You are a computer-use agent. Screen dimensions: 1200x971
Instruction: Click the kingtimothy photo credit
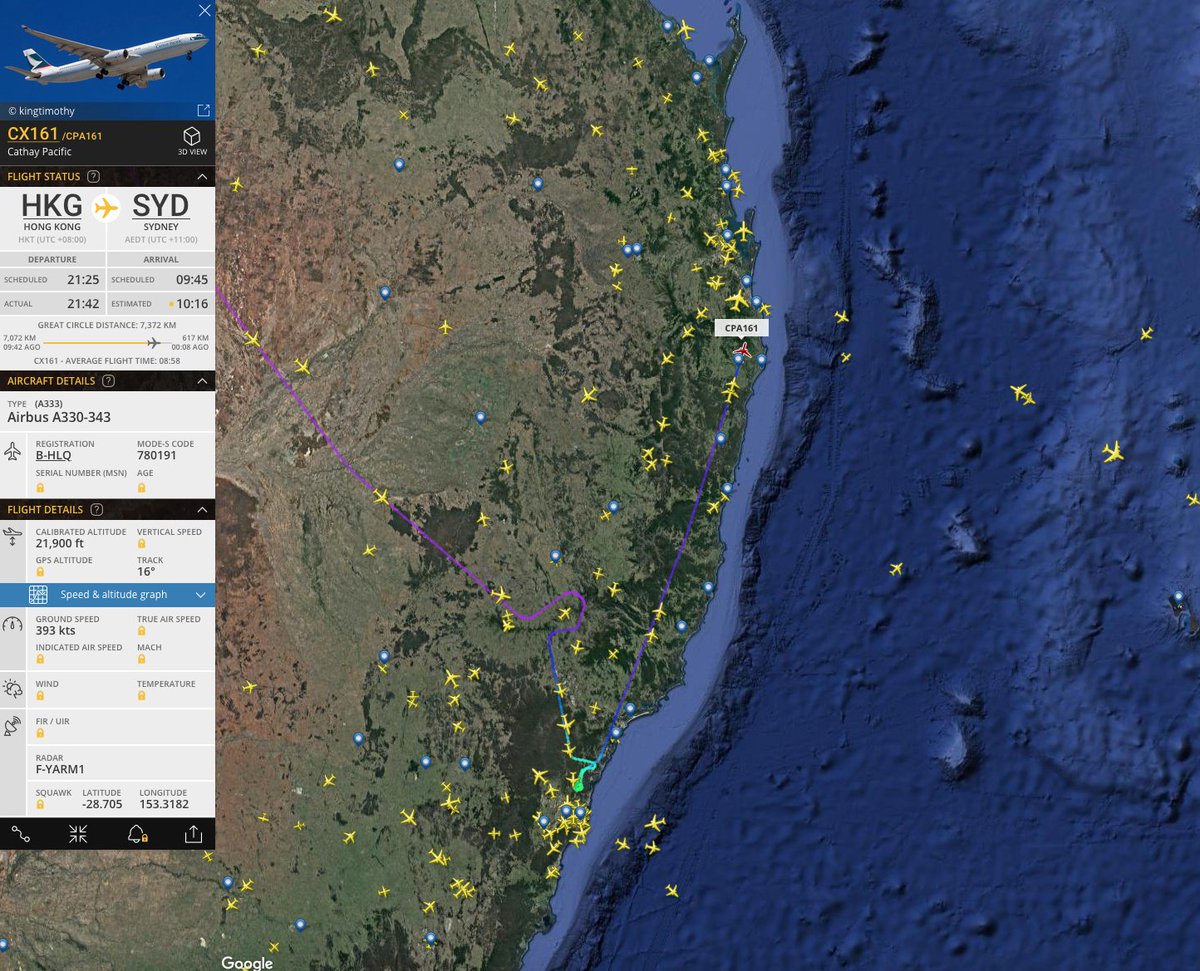tap(41, 111)
